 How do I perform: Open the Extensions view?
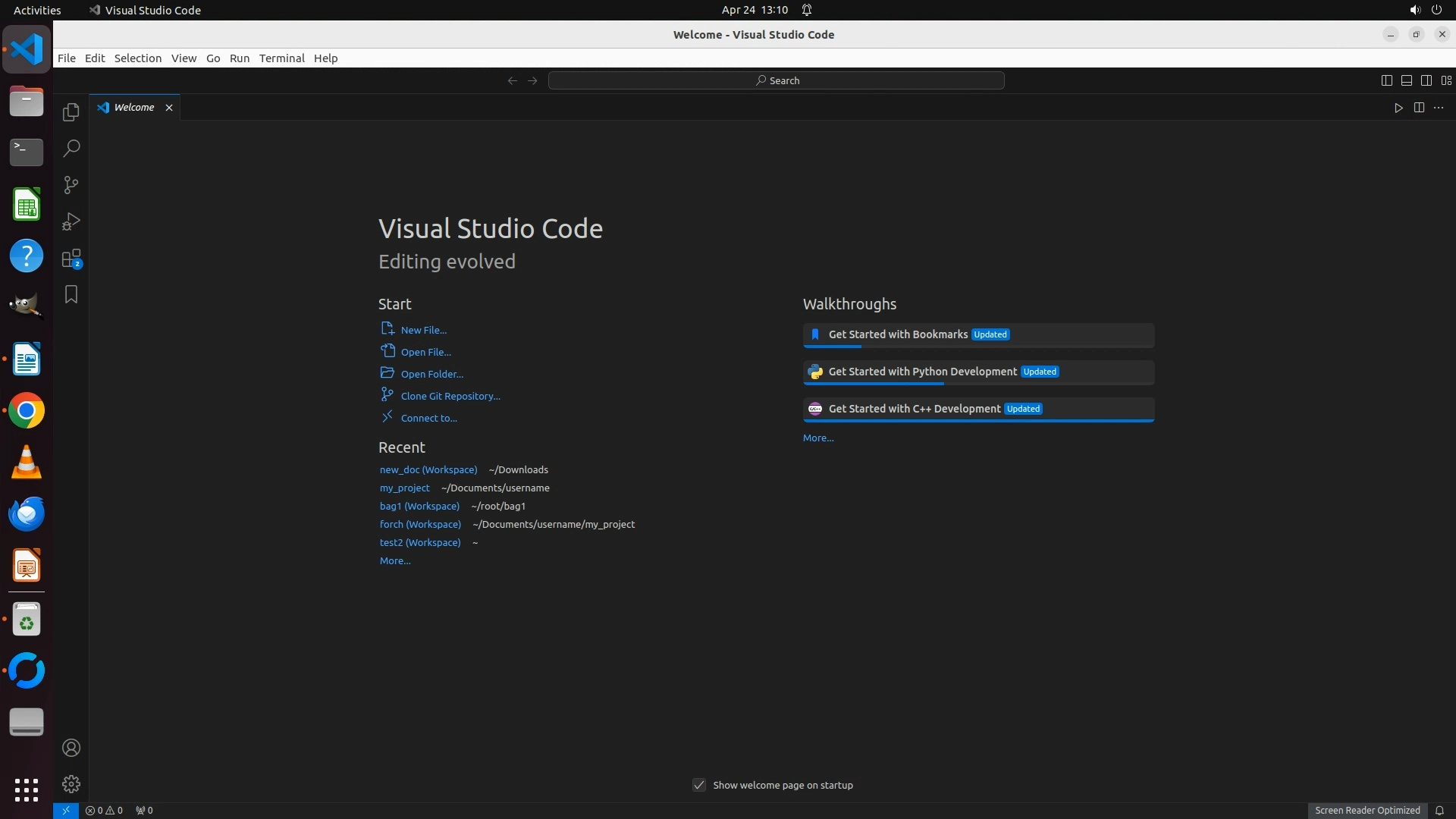coord(71,259)
